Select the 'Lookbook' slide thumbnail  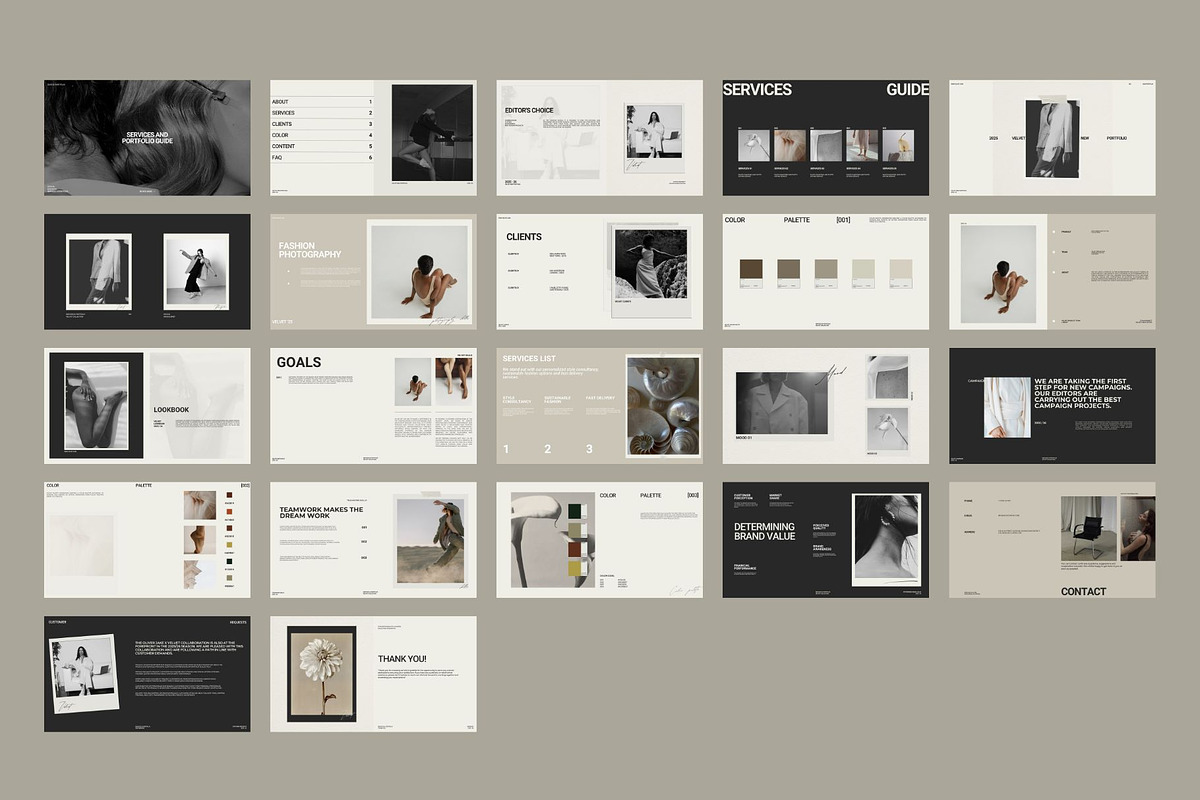coord(147,406)
